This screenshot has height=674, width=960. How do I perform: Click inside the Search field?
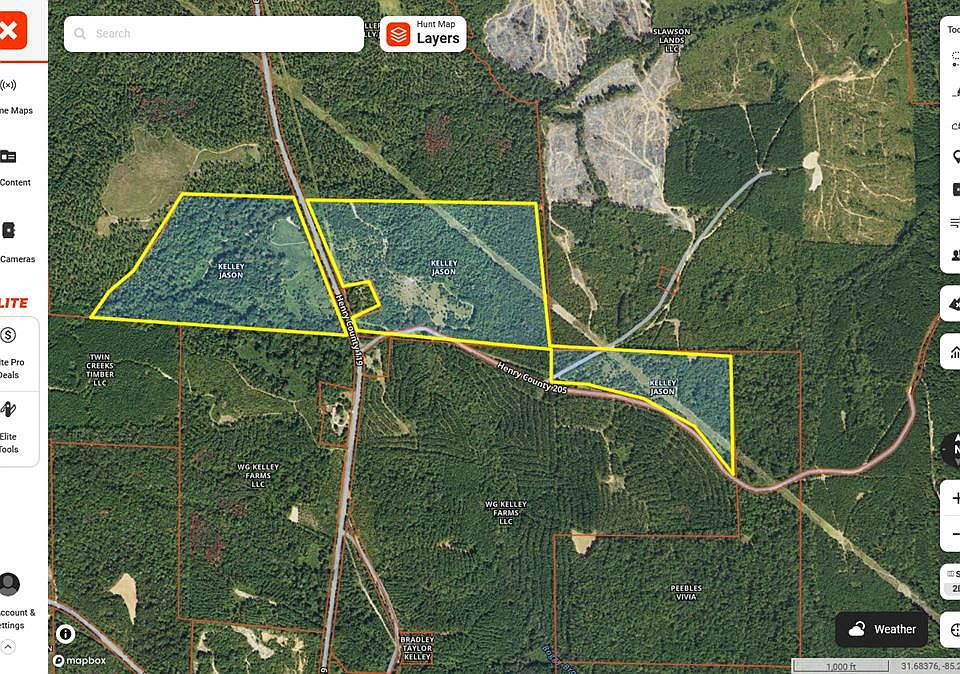click(x=214, y=34)
